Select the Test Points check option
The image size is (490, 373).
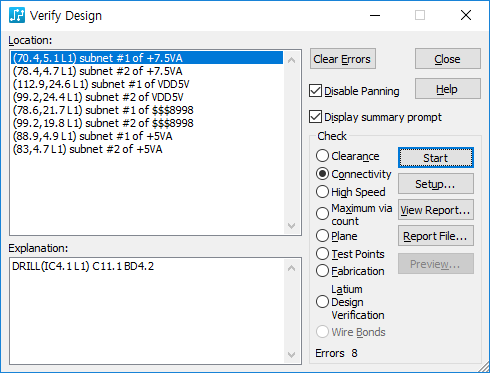click(x=322, y=254)
